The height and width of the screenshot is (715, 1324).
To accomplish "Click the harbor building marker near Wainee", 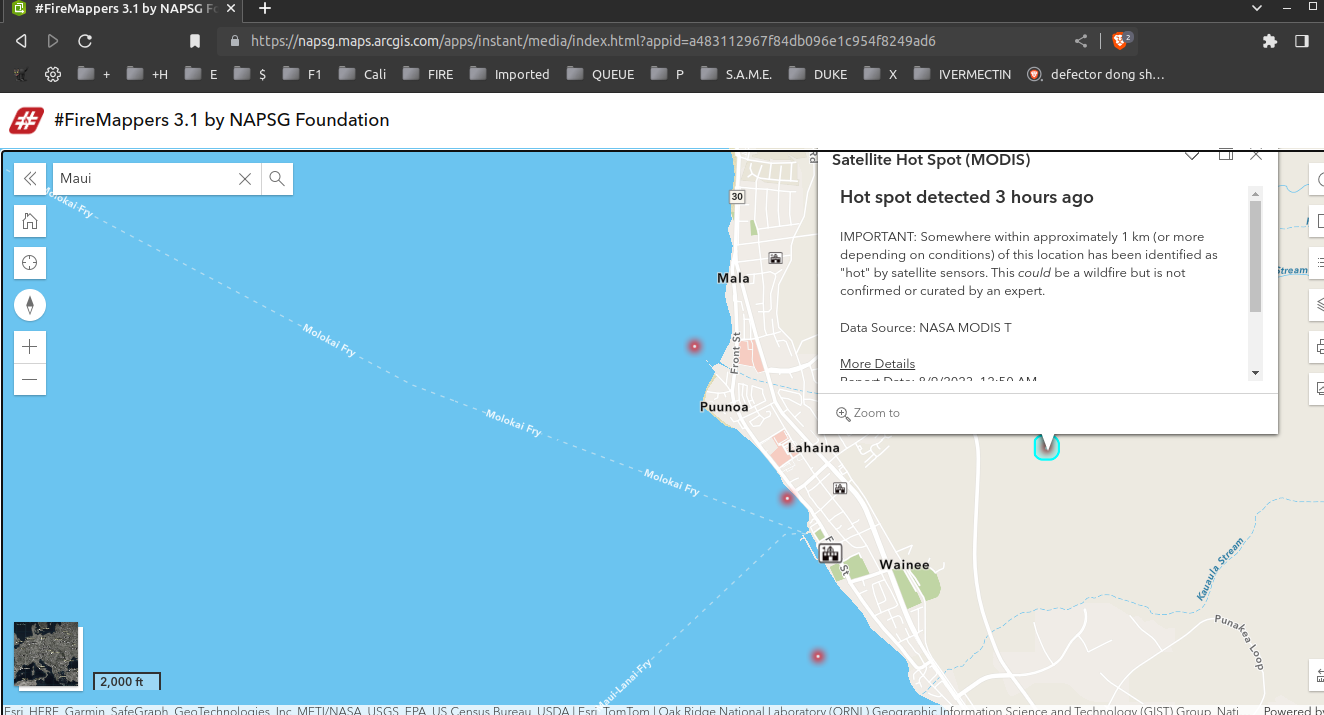I will (x=830, y=553).
